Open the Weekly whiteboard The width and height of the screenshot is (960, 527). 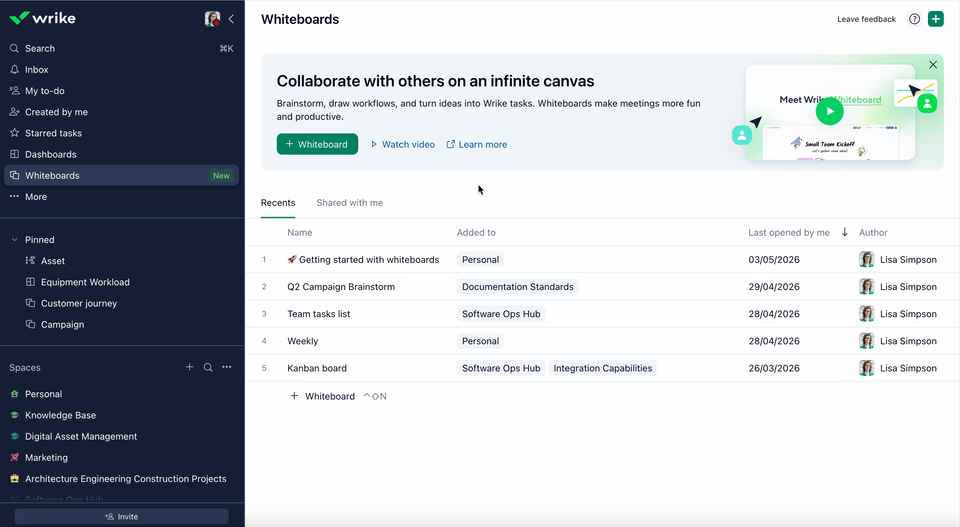pos(303,341)
